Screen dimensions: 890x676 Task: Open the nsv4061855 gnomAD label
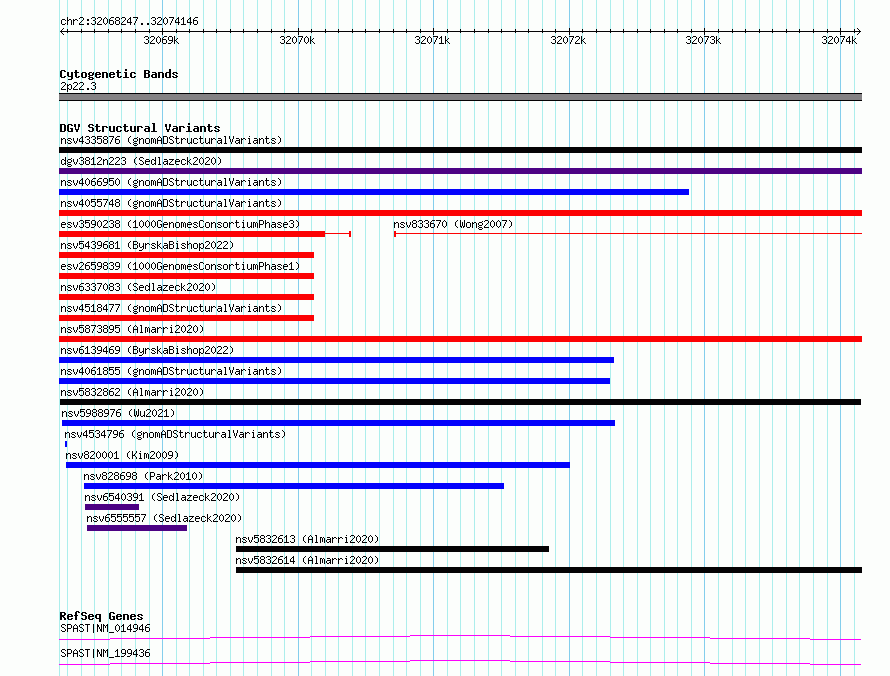pos(171,371)
